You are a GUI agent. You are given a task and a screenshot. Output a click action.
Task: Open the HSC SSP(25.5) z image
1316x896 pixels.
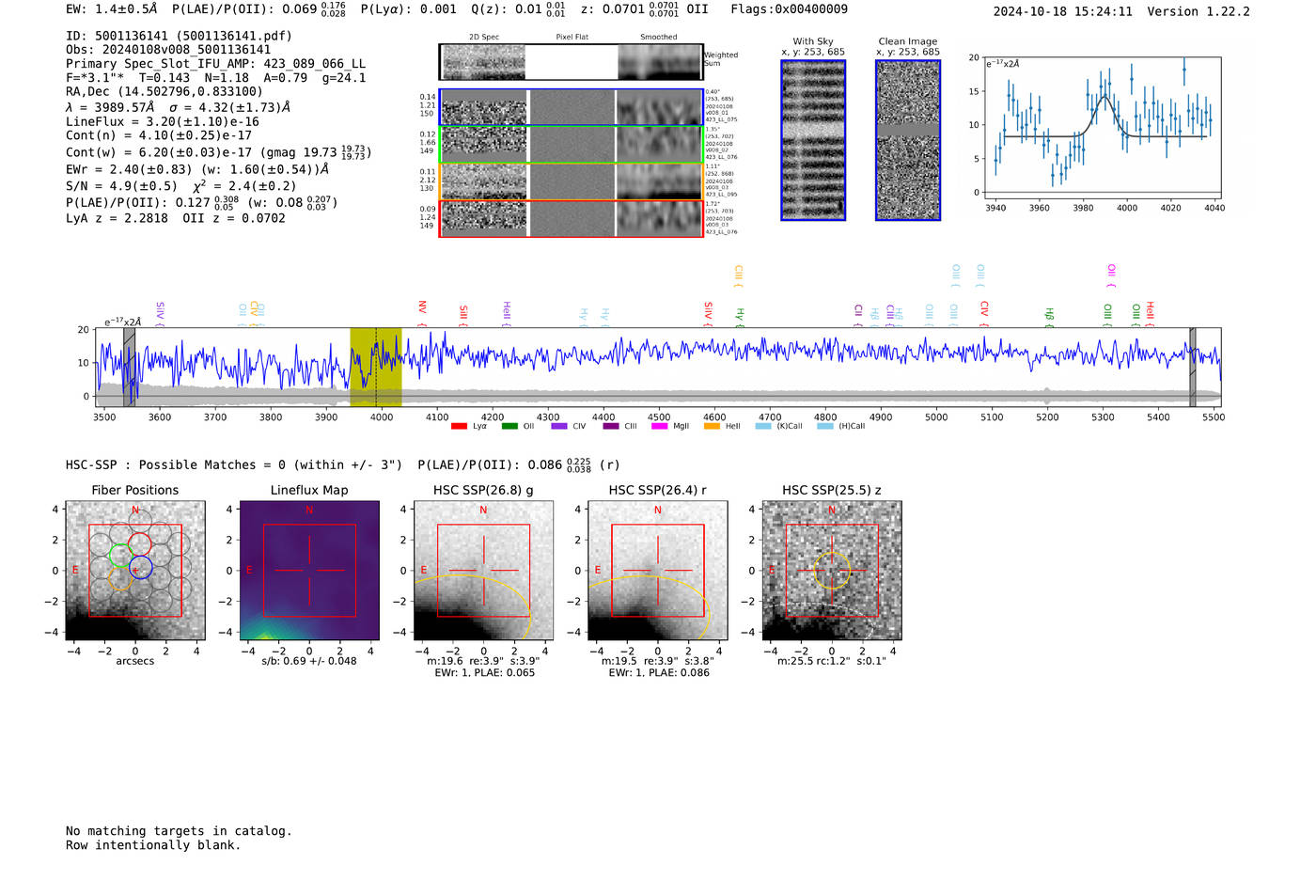click(x=832, y=571)
